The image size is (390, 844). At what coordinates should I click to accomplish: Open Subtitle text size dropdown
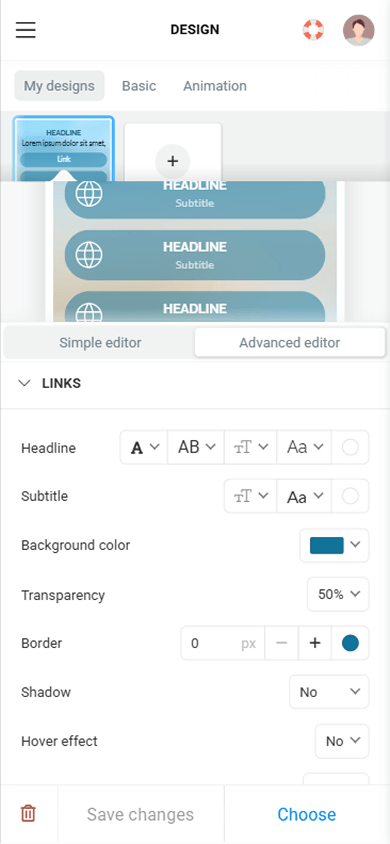pos(251,496)
